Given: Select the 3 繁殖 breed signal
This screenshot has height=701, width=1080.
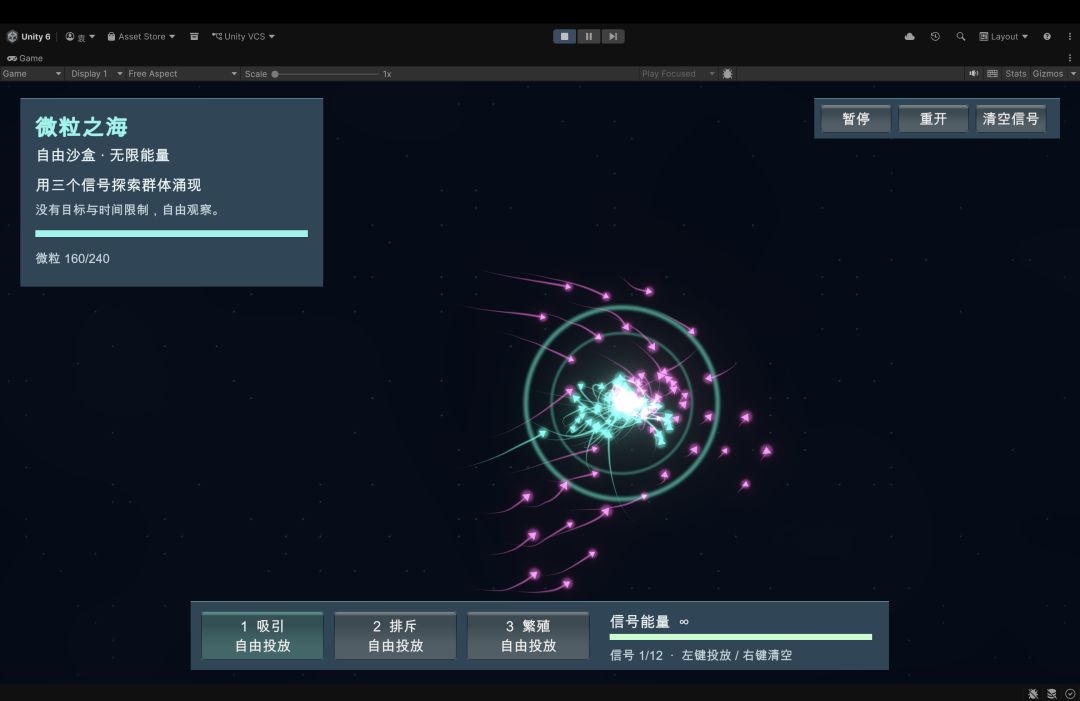Looking at the screenshot, I should 528,636.
